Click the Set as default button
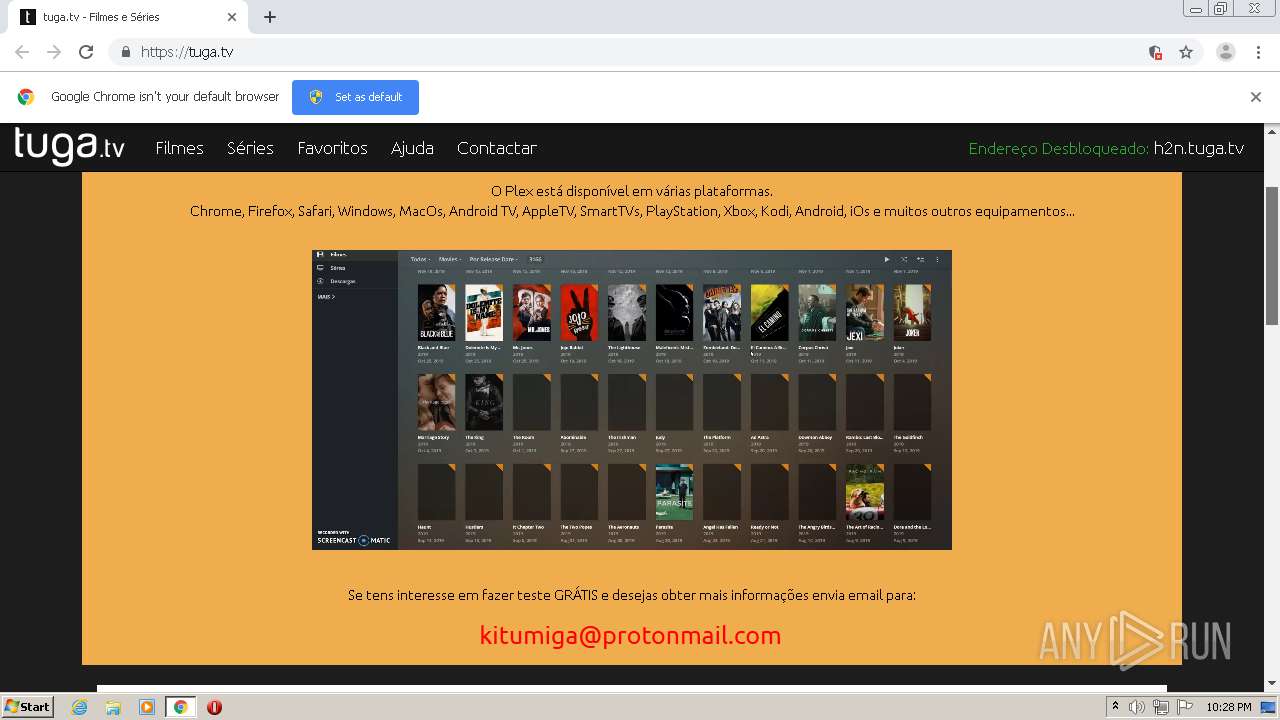 click(355, 97)
